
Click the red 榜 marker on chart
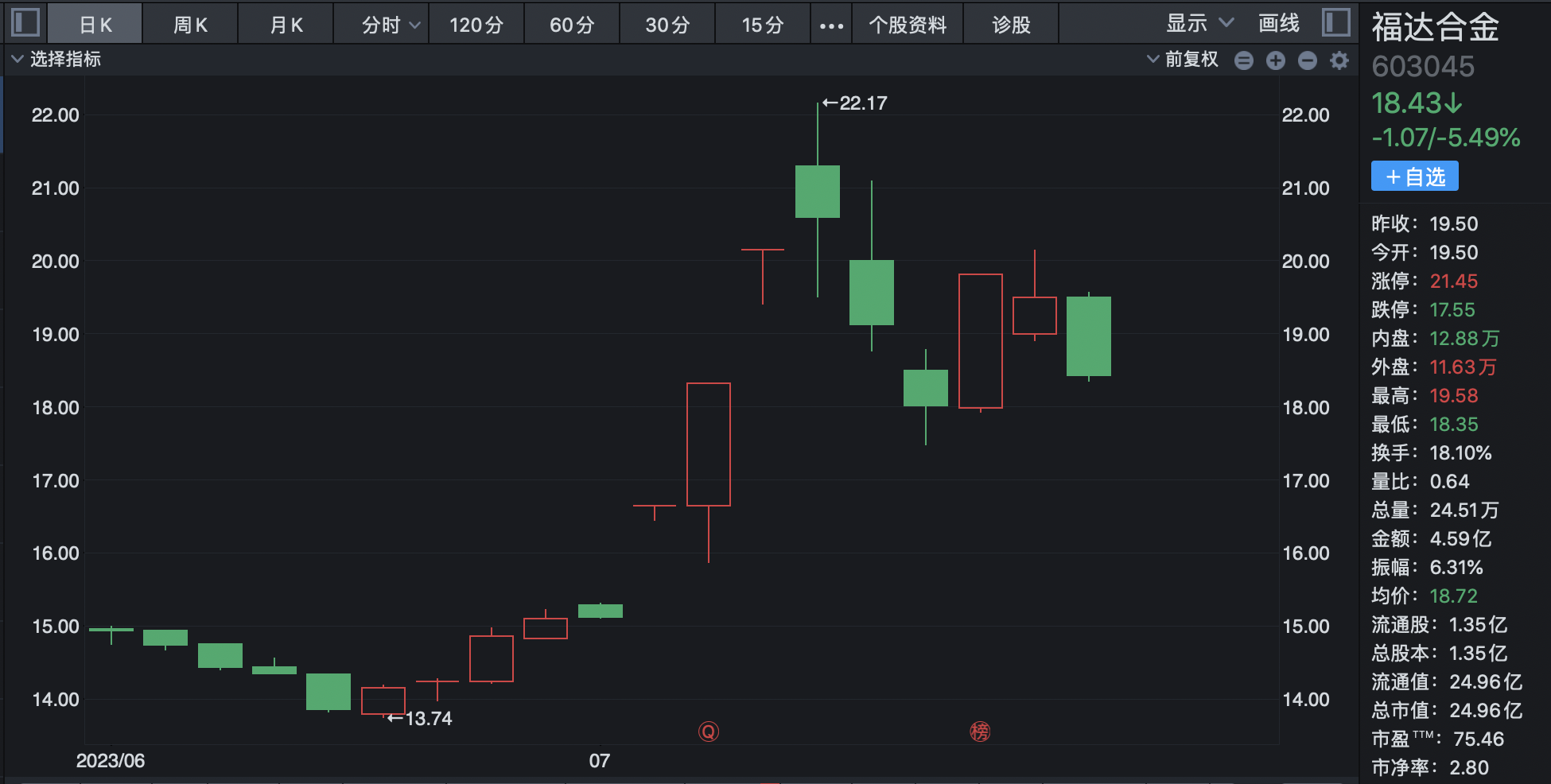click(x=980, y=732)
